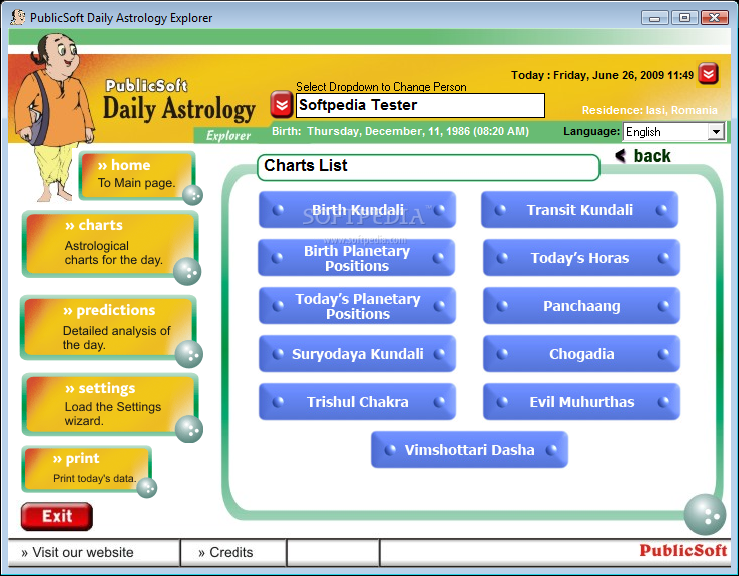Viewport: 739px width, 576px height.
Task: Open Today's Horas chart
Action: click(581, 258)
